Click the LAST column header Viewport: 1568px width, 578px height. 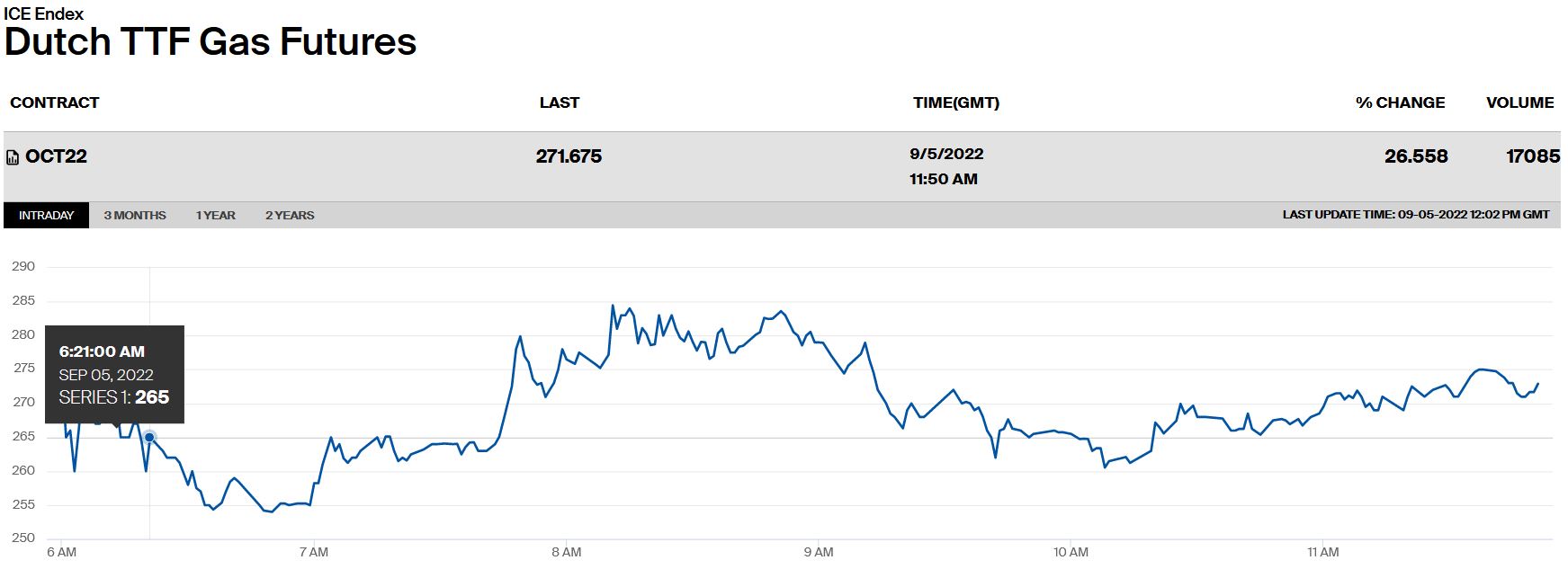[x=559, y=102]
